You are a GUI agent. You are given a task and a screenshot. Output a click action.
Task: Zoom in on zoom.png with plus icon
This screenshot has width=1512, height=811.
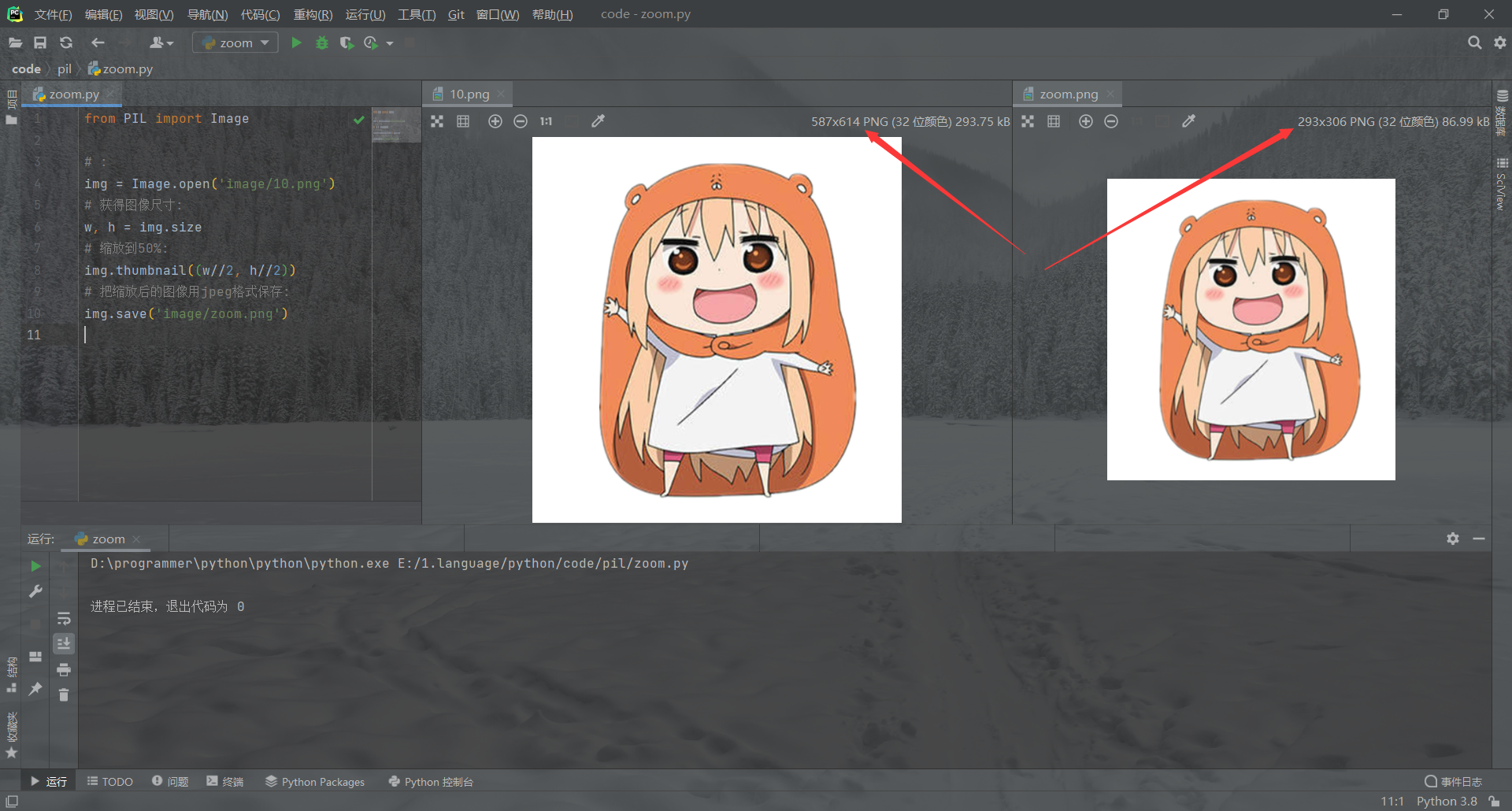pos(1085,121)
